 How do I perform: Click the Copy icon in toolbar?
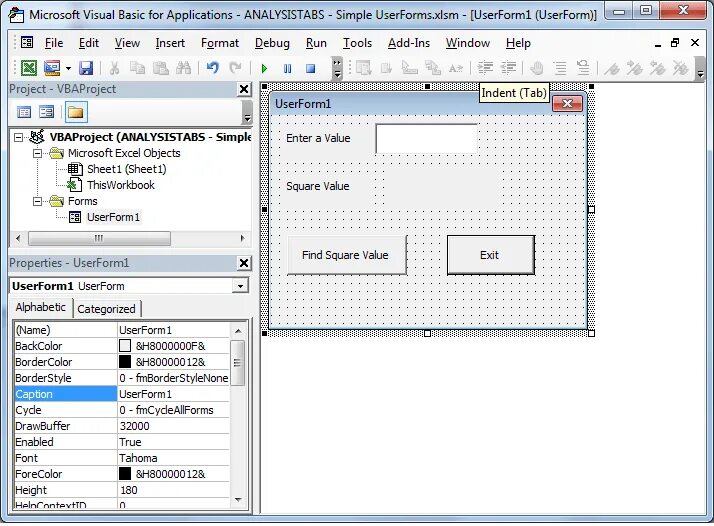(x=137, y=68)
